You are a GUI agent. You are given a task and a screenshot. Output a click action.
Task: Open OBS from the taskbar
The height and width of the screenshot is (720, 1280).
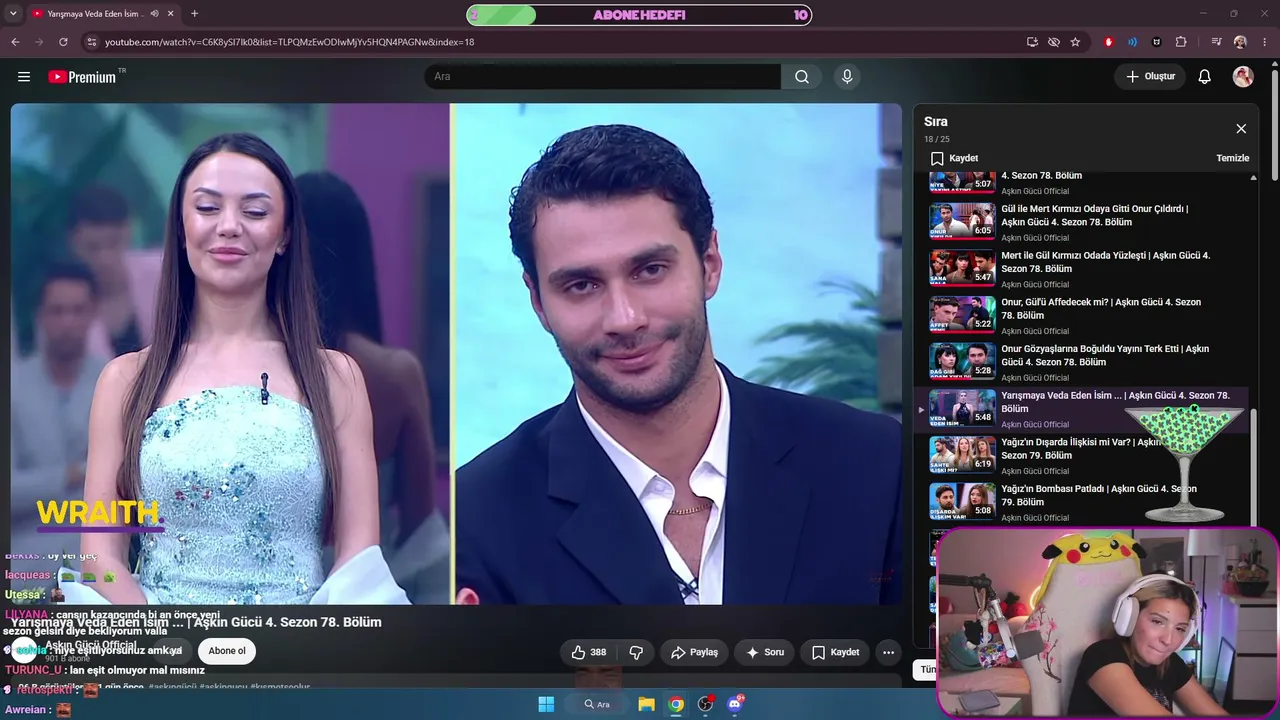point(706,704)
